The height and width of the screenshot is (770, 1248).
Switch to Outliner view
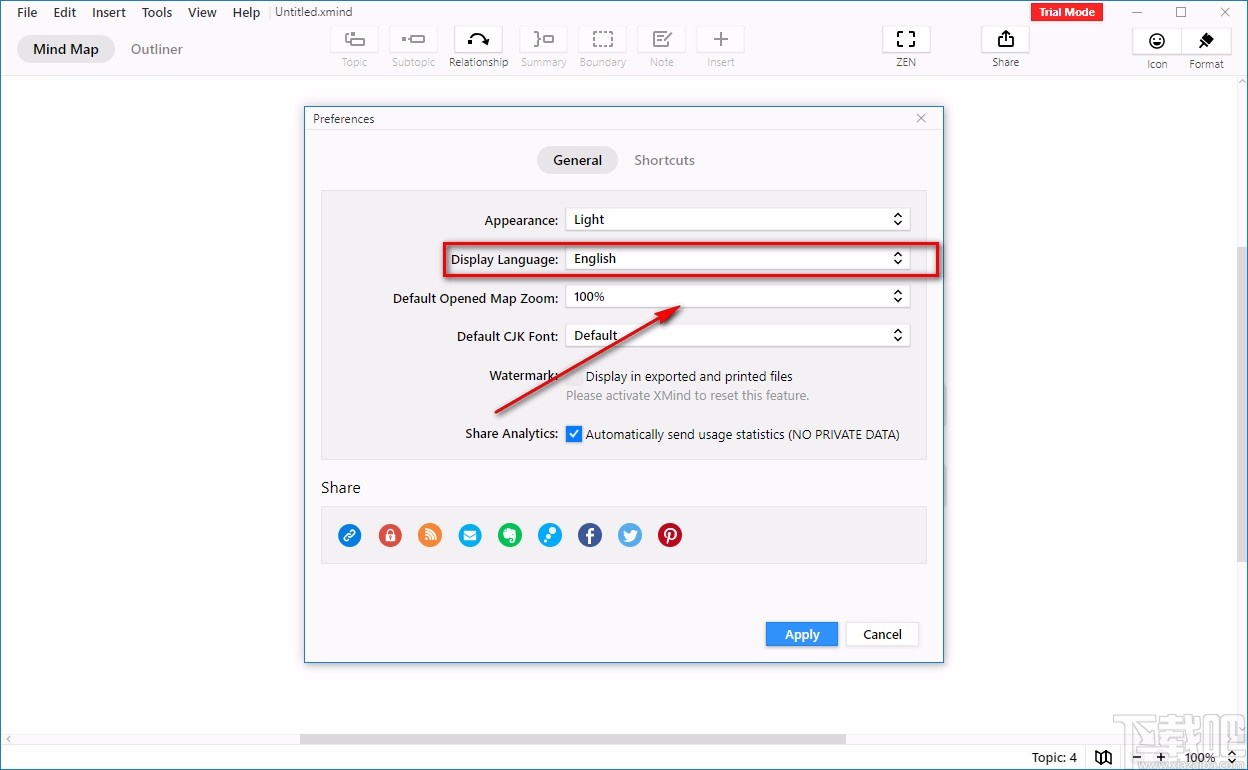(157, 49)
